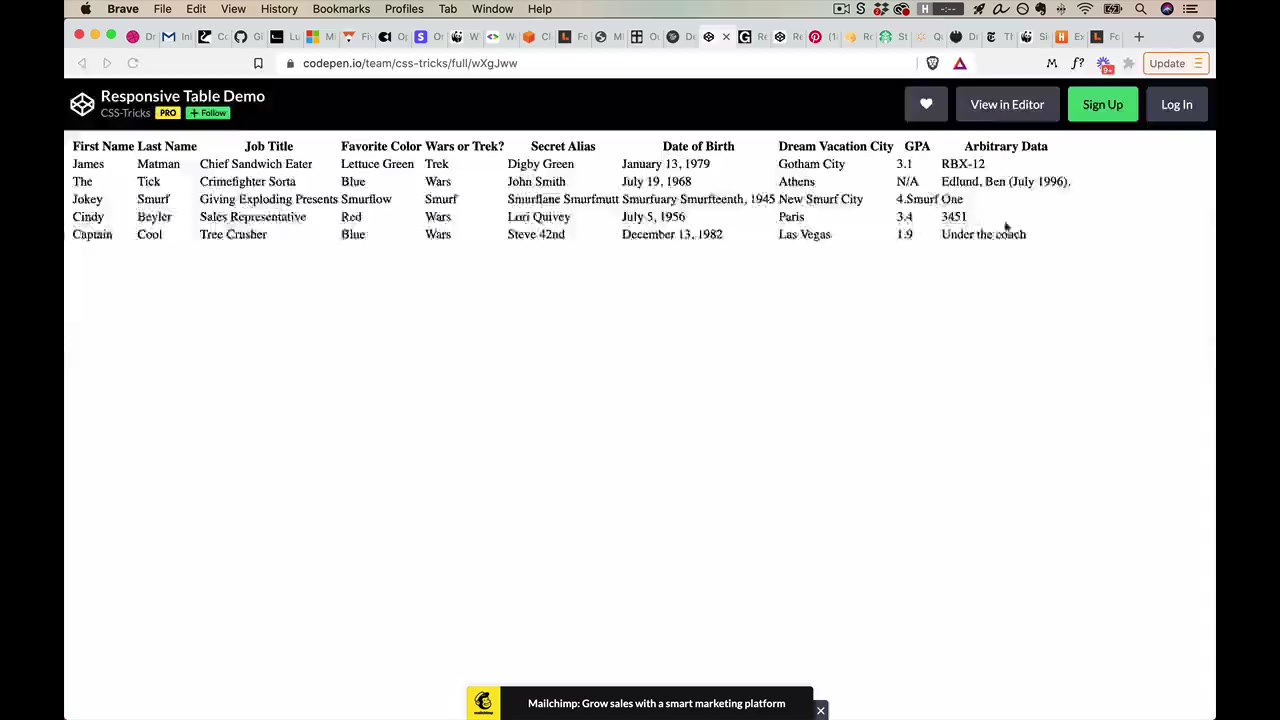Viewport: 1280px width, 720px height.
Task: Close the Mailchimp ad banner
Action: [820, 711]
